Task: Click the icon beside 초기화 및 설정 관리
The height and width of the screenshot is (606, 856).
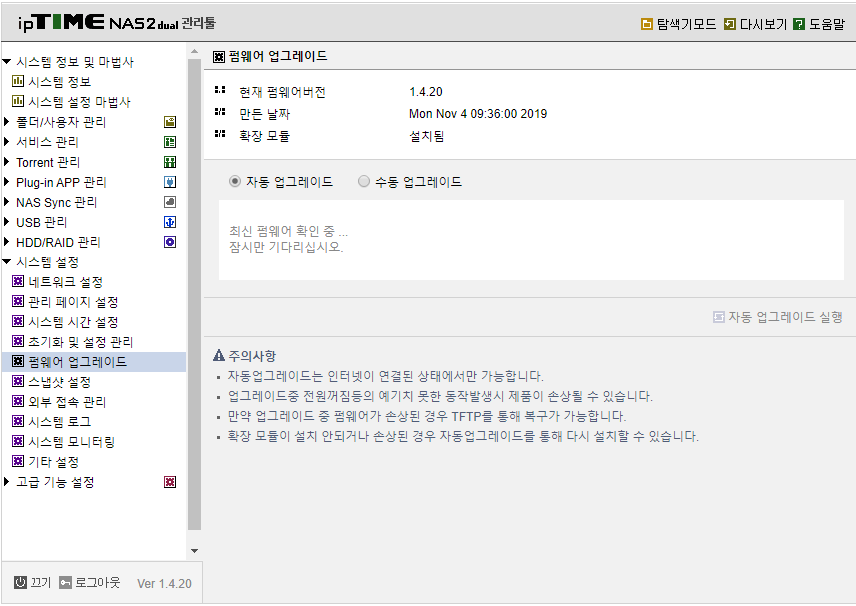Action: 18,342
